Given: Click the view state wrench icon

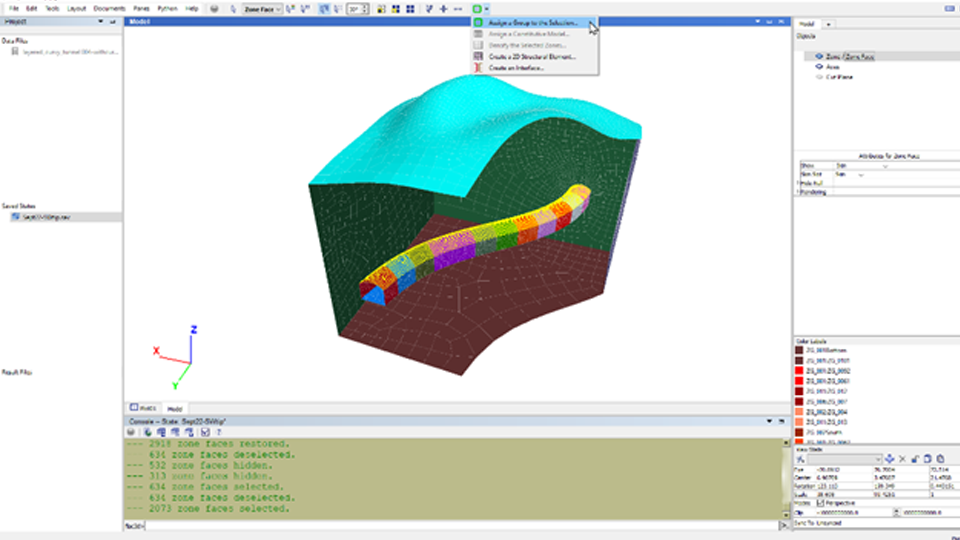Looking at the screenshot, I should (x=800, y=459).
